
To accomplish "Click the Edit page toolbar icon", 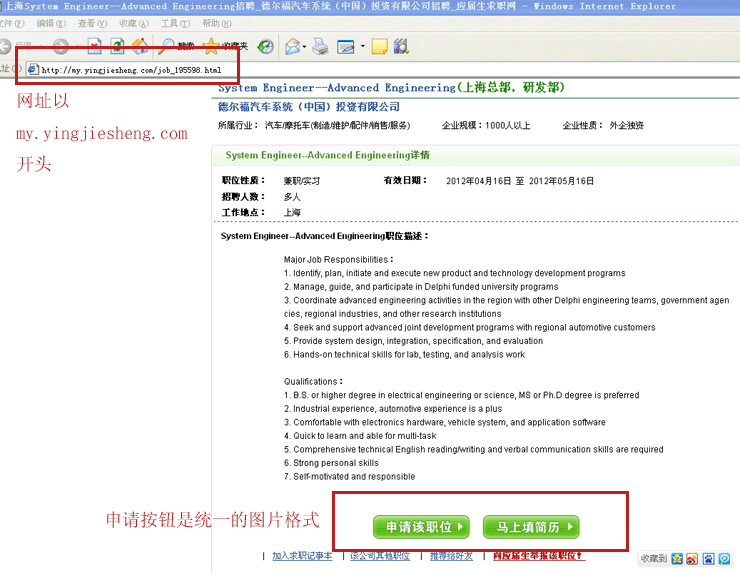I will tap(346, 46).
